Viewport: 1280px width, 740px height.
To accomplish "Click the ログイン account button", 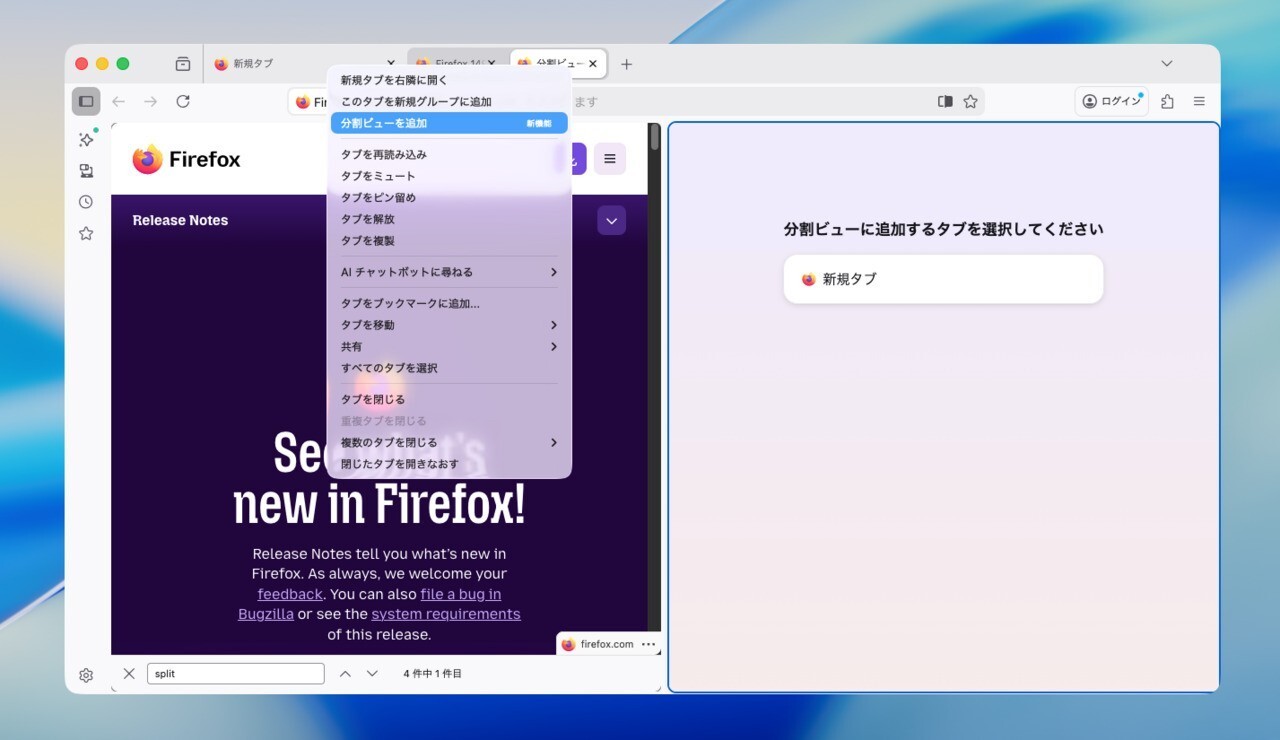I will point(1111,101).
